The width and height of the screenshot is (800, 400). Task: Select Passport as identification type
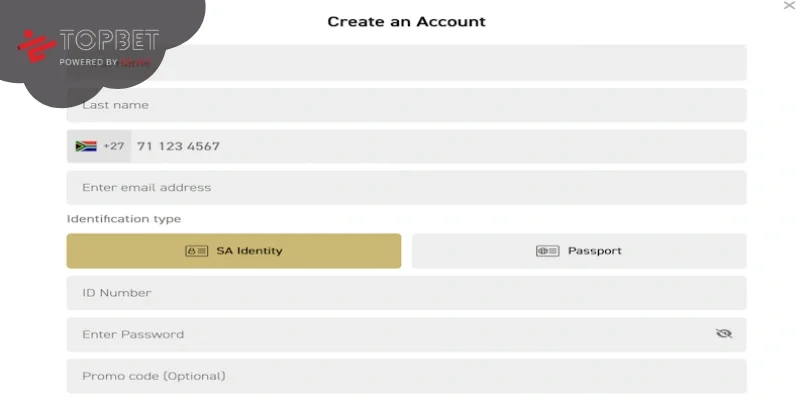(x=579, y=251)
